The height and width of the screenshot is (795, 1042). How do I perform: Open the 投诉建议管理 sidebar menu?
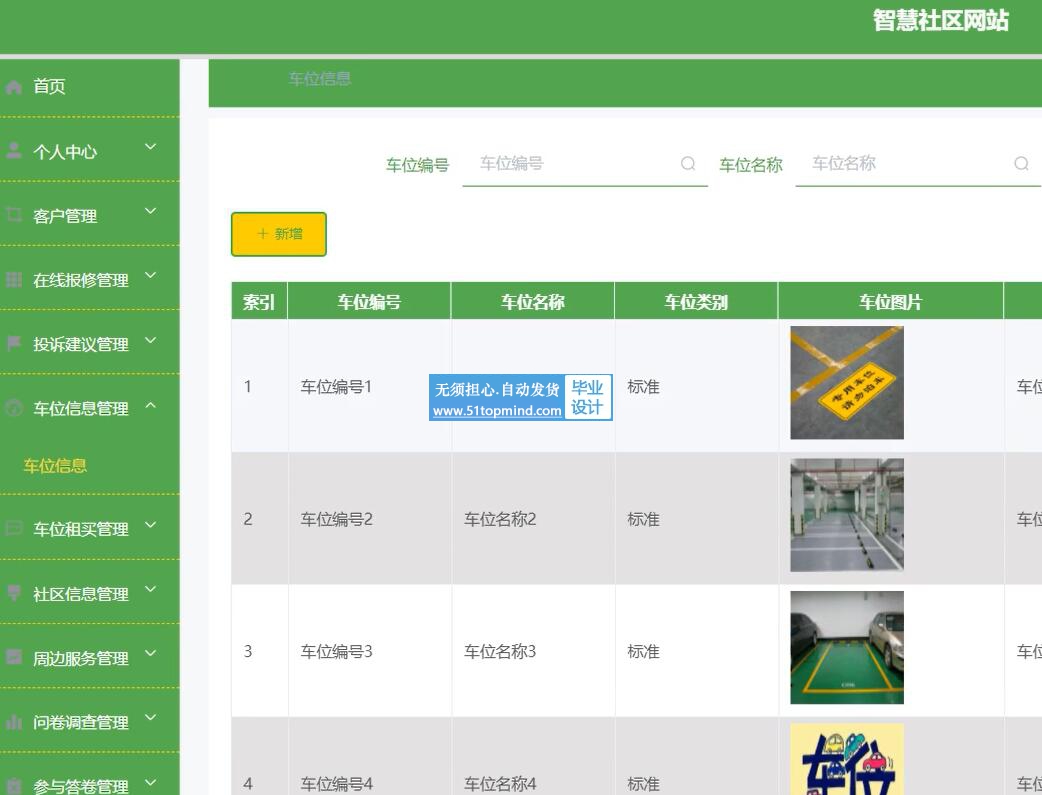[x=90, y=343]
